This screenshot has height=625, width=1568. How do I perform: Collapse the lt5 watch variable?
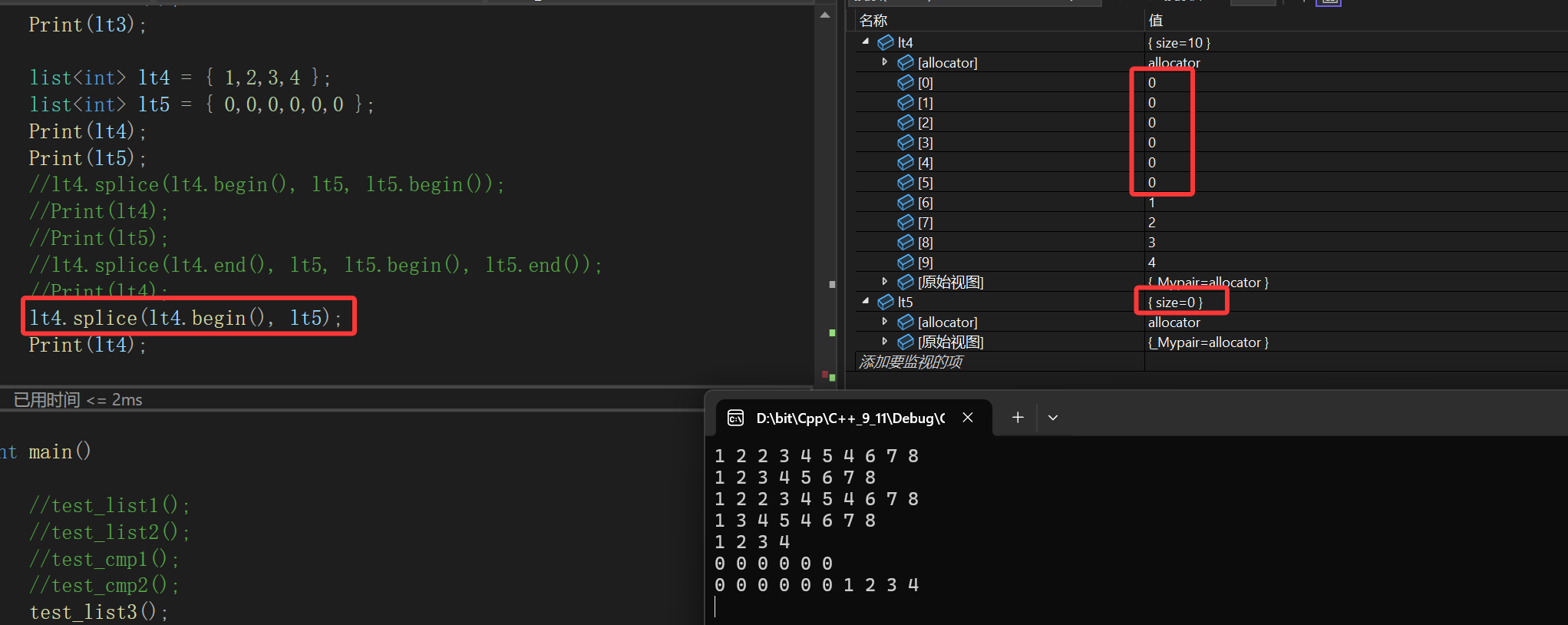point(866,302)
